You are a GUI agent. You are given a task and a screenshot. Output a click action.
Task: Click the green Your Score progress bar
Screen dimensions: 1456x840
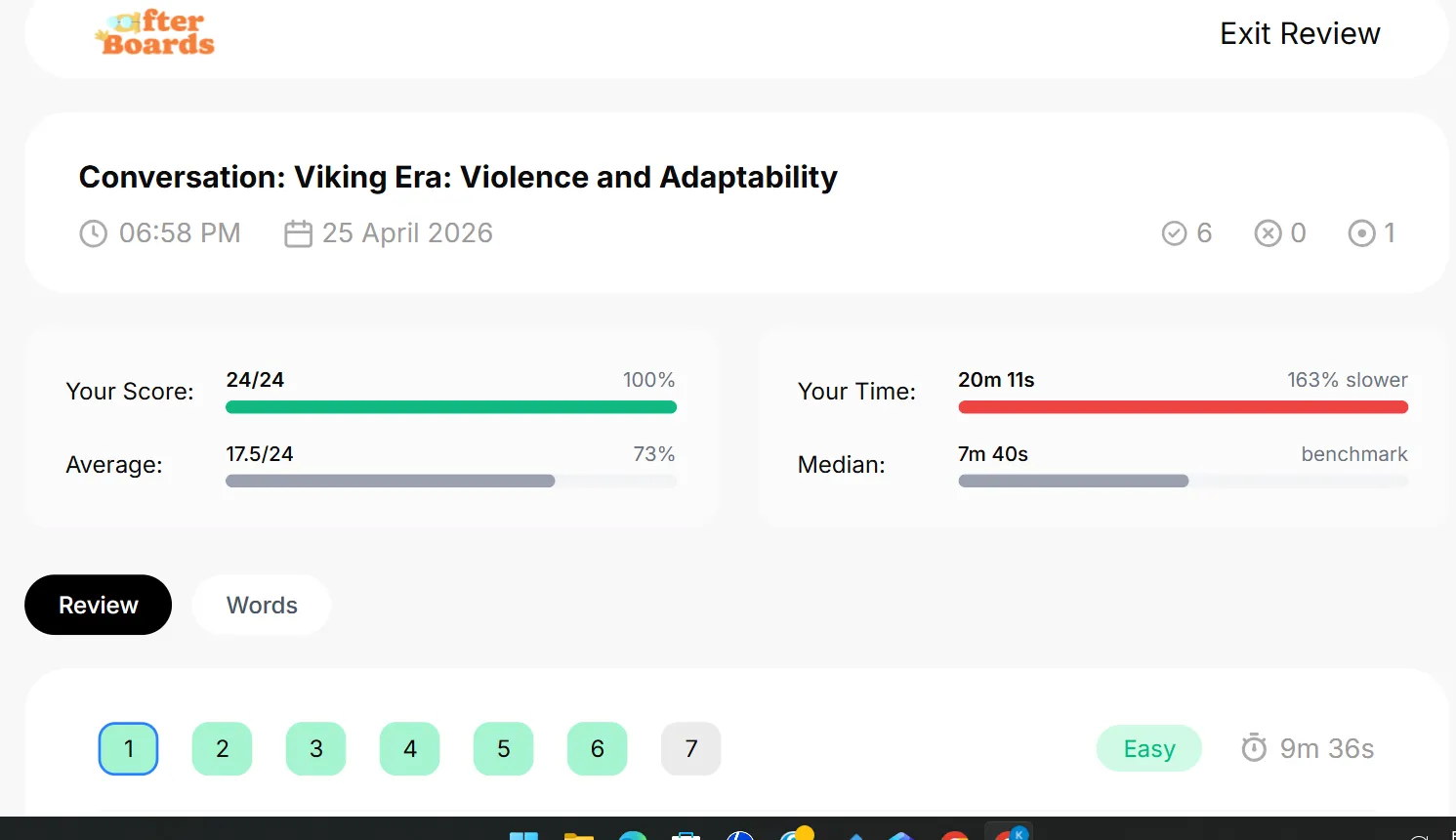pos(451,407)
